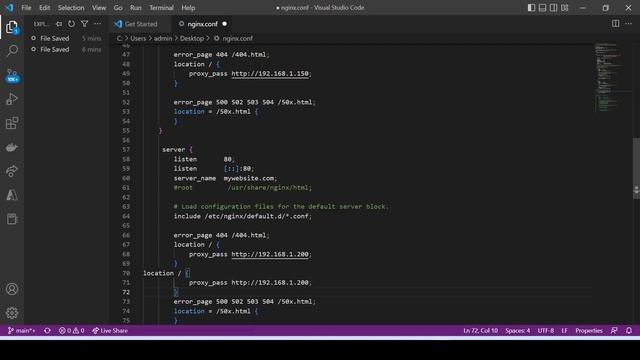Click the filter icon in sidebar header
This screenshot has height=360, width=640.
click(x=84, y=24)
